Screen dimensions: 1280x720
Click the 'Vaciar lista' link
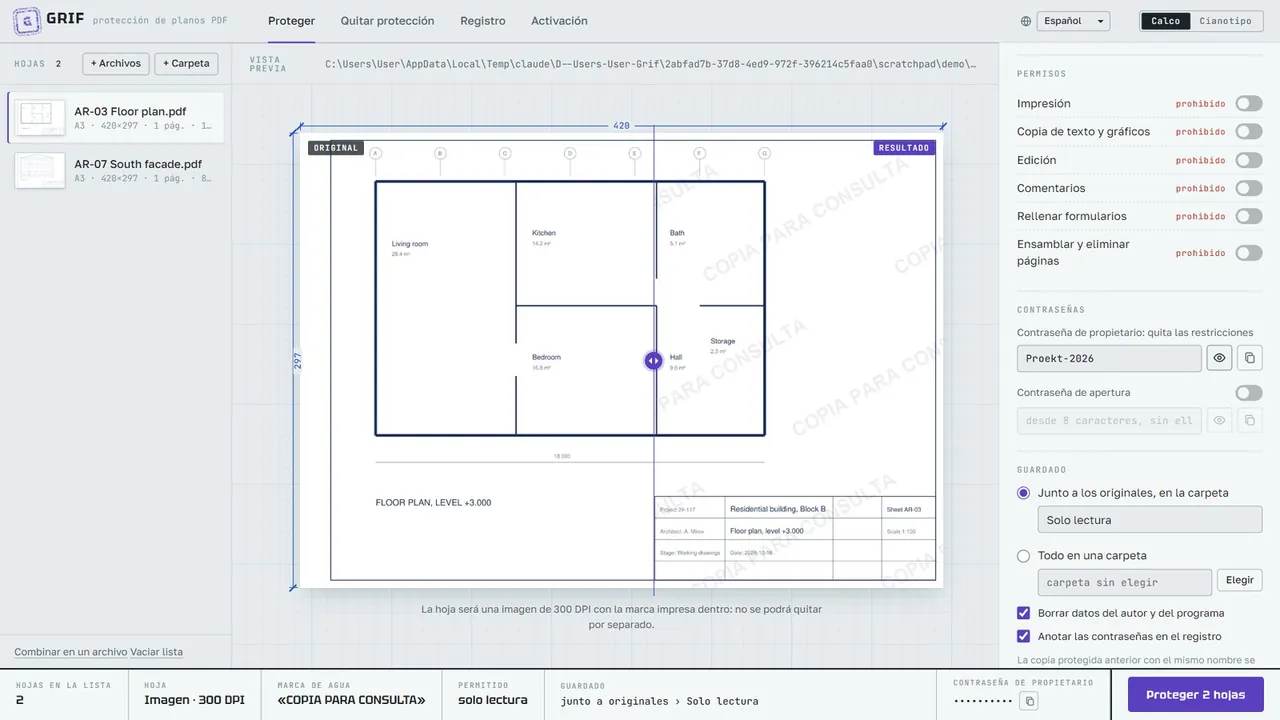pyautogui.click(x=157, y=652)
